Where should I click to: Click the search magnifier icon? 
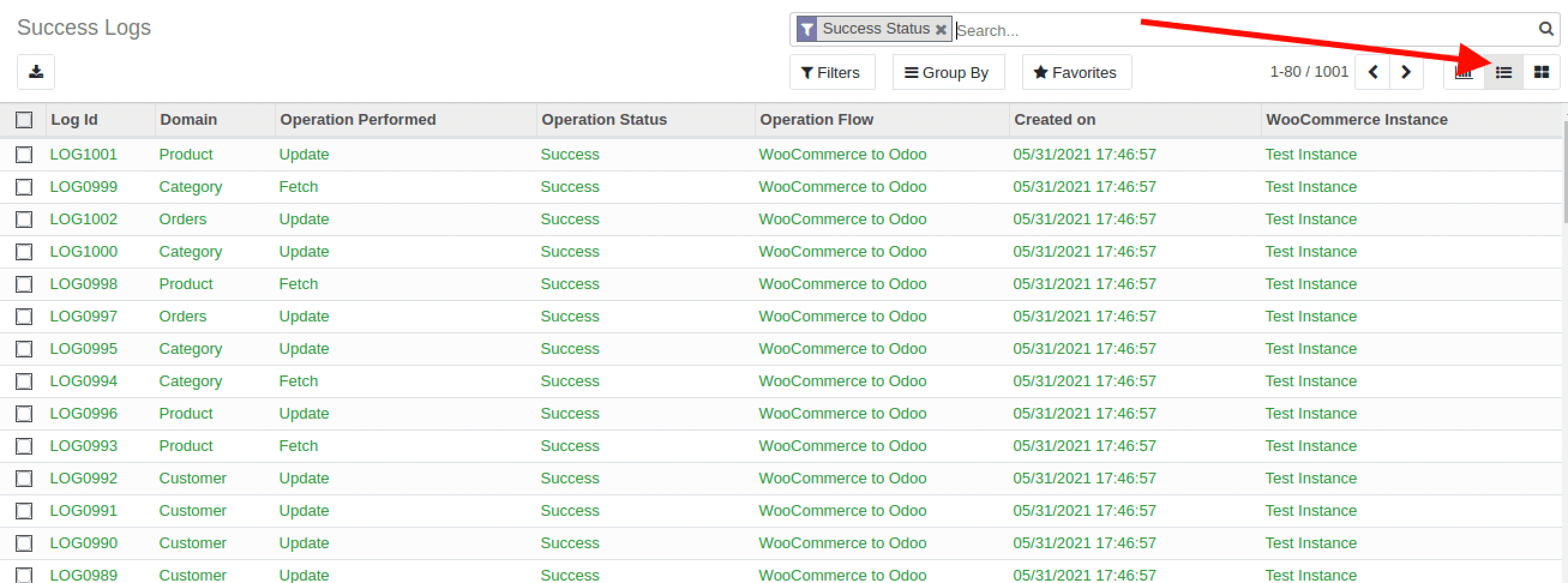pyautogui.click(x=1546, y=28)
